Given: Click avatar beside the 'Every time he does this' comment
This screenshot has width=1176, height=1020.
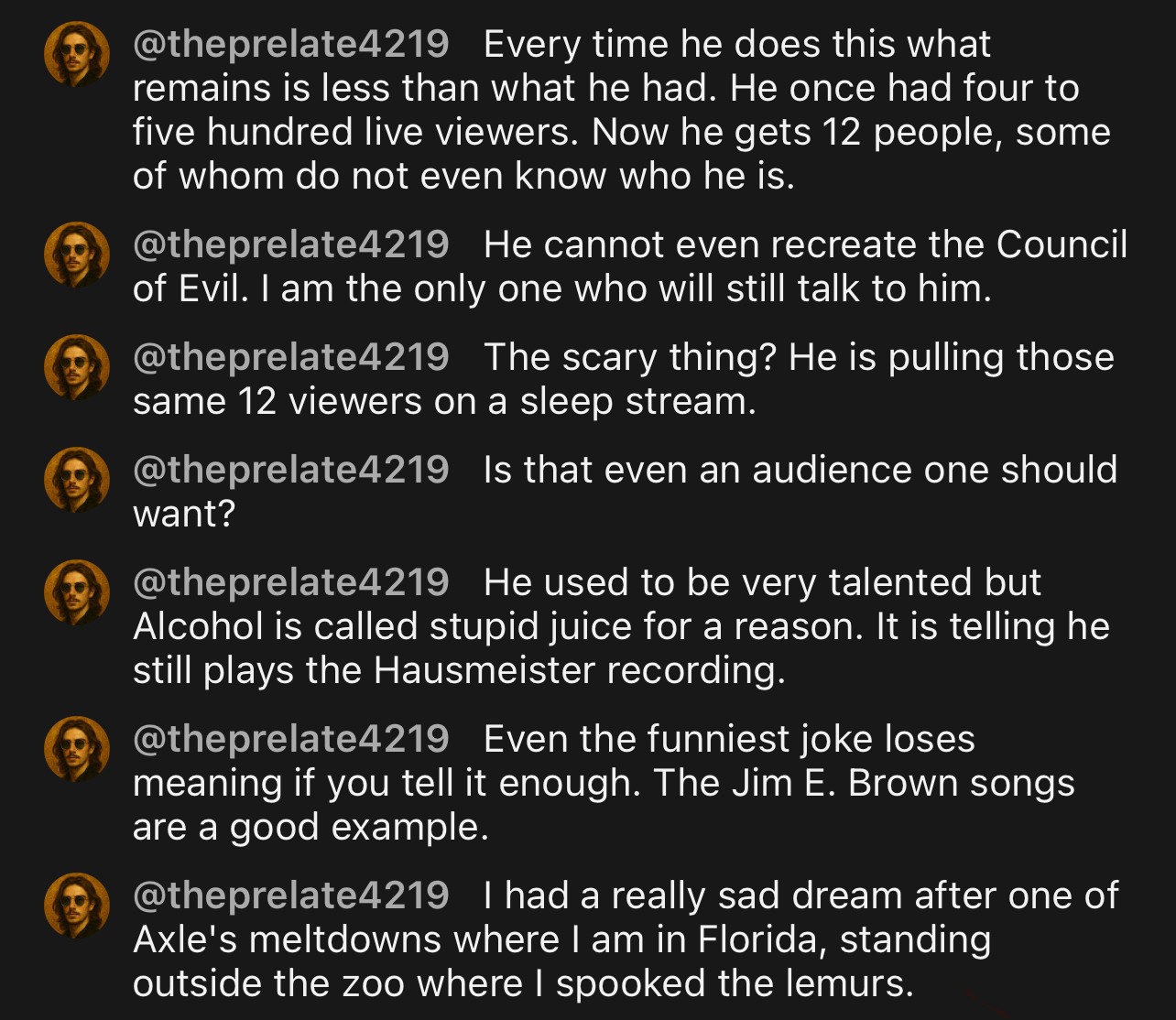Looking at the screenshot, I should [77, 54].
